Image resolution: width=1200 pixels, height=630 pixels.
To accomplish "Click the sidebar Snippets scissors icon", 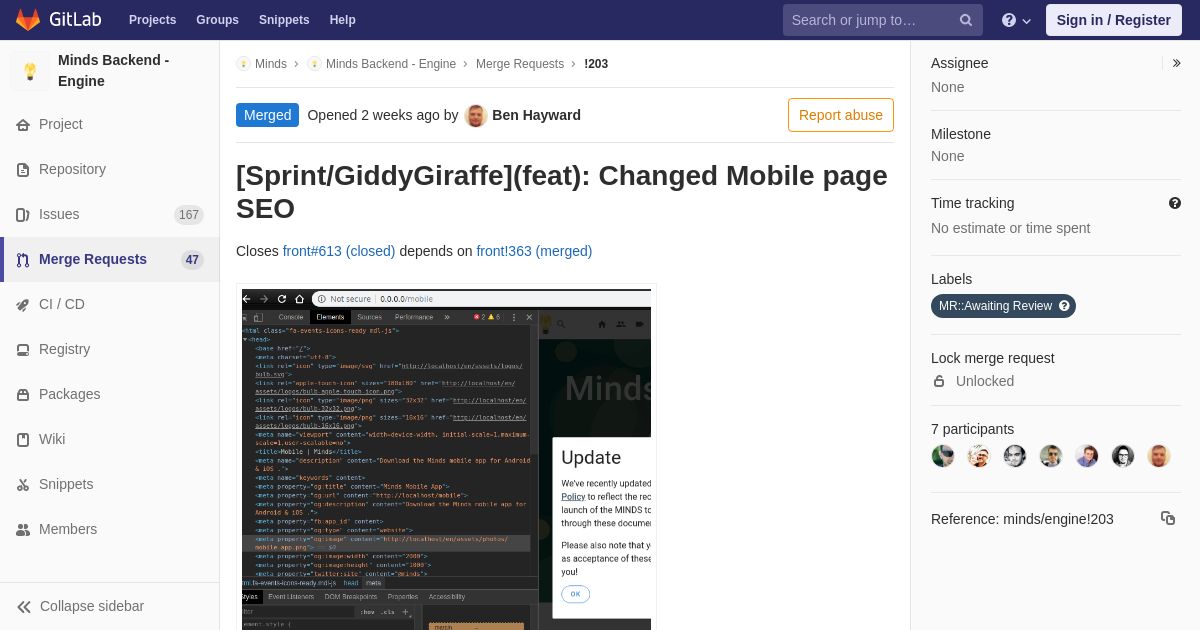I will click(23, 485).
